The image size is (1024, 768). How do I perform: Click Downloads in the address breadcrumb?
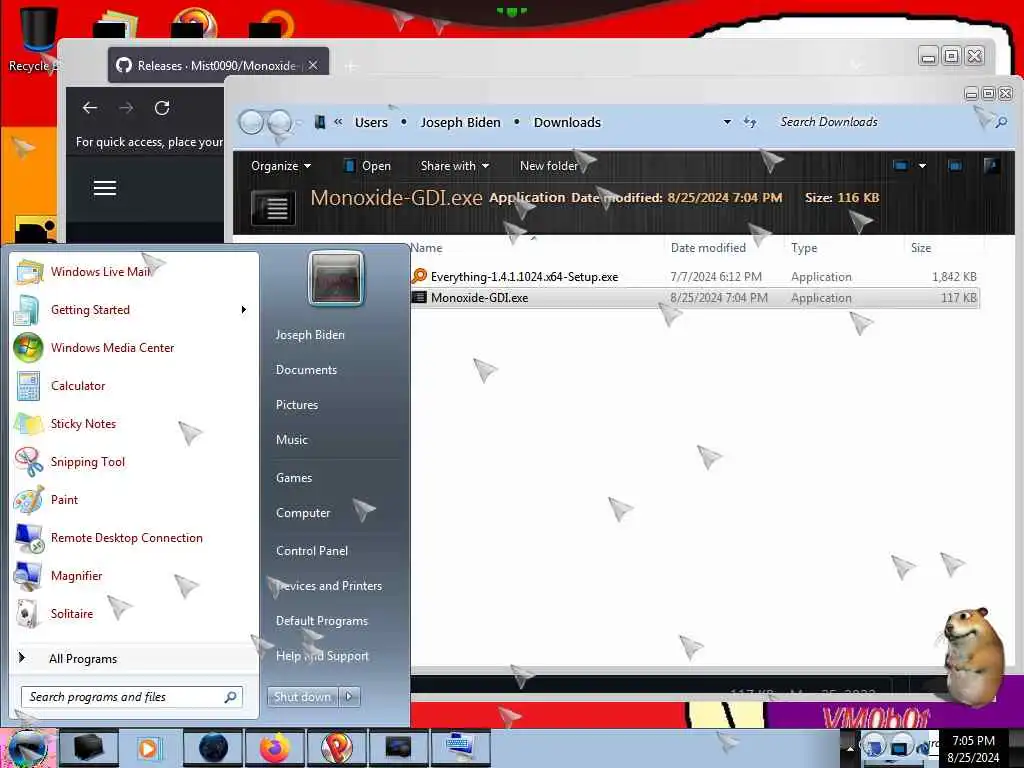pyautogui.click(x=567, y=122)
